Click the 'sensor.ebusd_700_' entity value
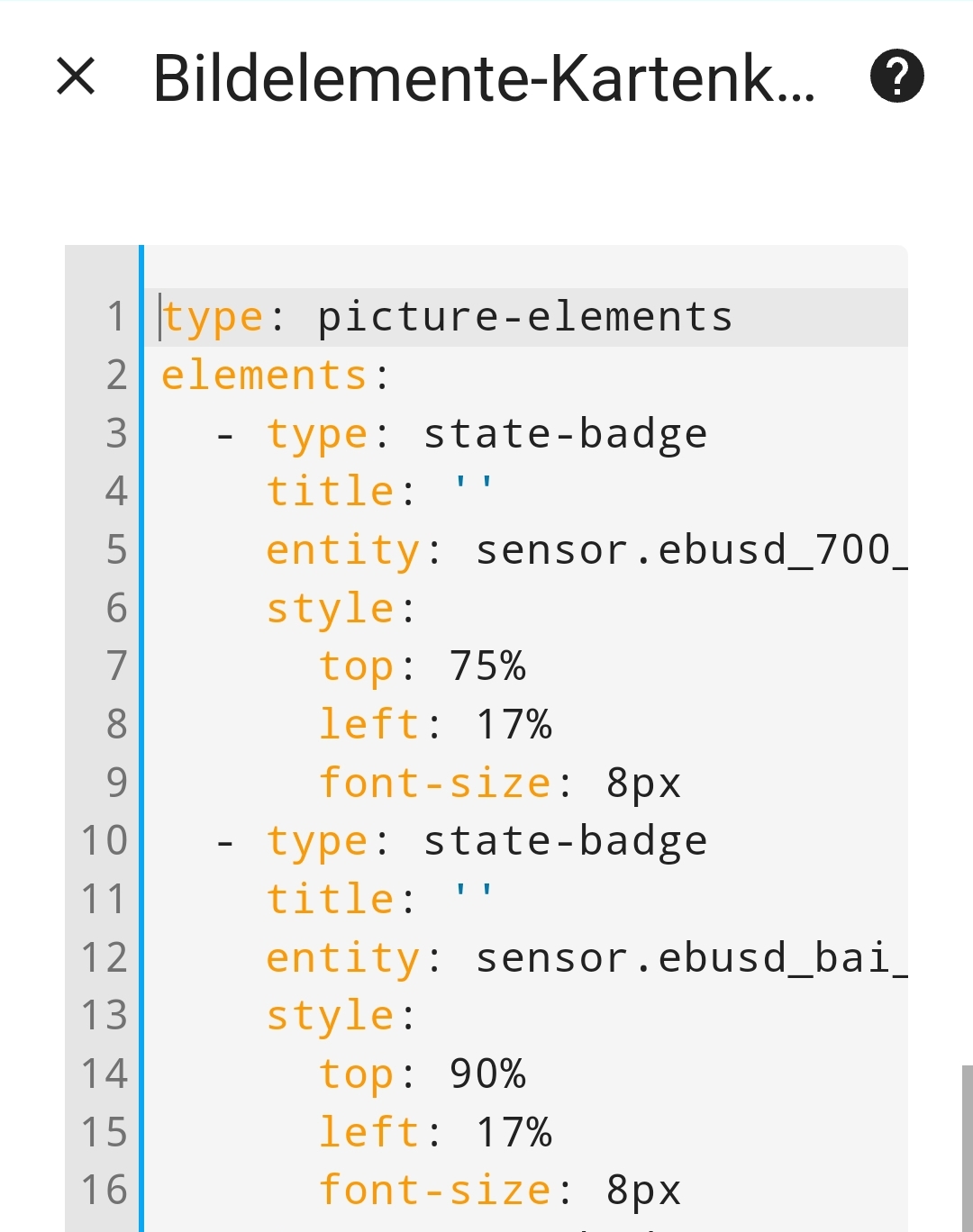 coord(690,550)
